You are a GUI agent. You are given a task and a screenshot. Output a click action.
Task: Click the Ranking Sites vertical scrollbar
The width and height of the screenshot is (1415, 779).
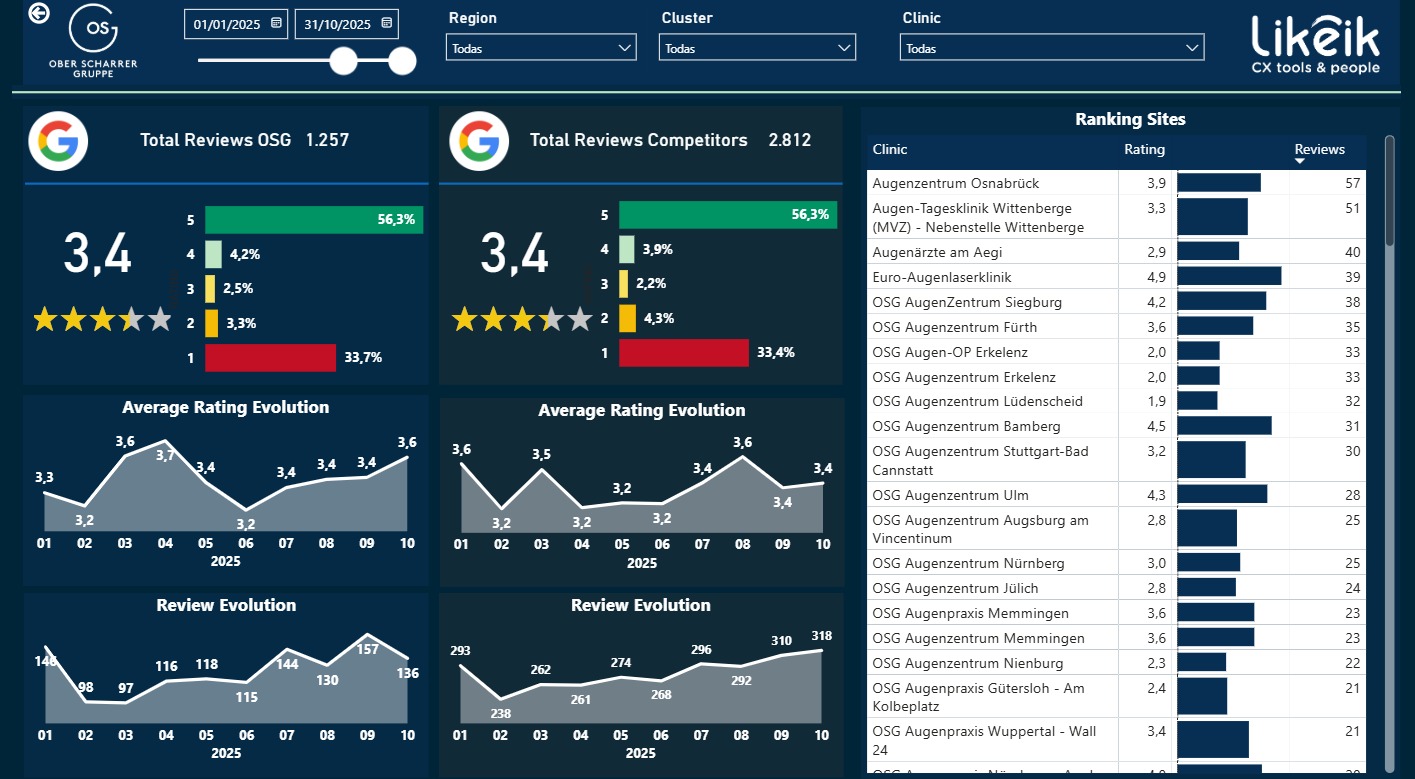point(1389,190)
